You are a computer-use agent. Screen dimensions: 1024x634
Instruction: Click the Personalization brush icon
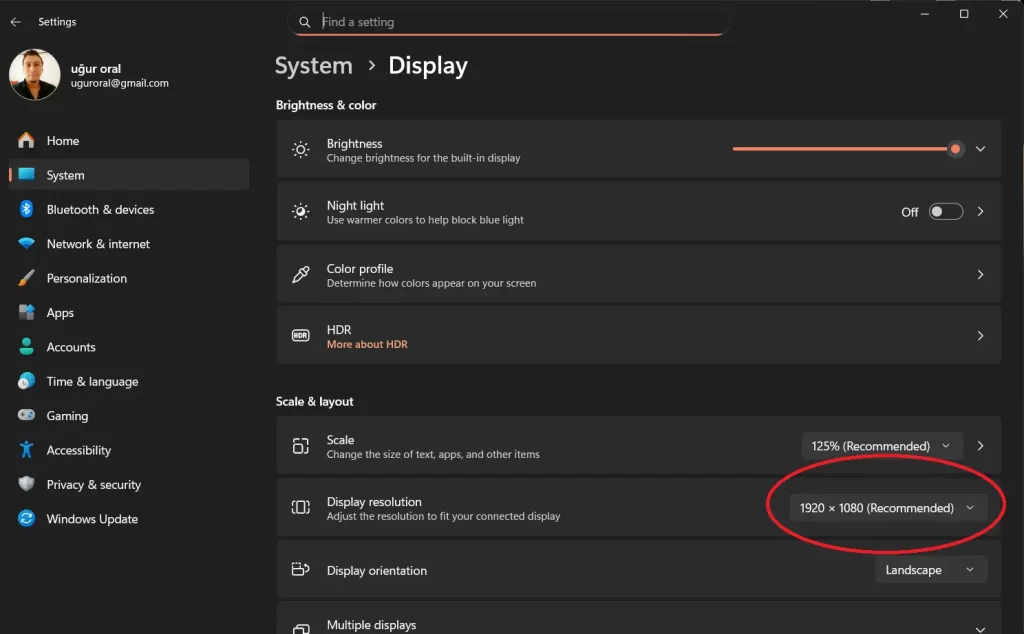27,278
